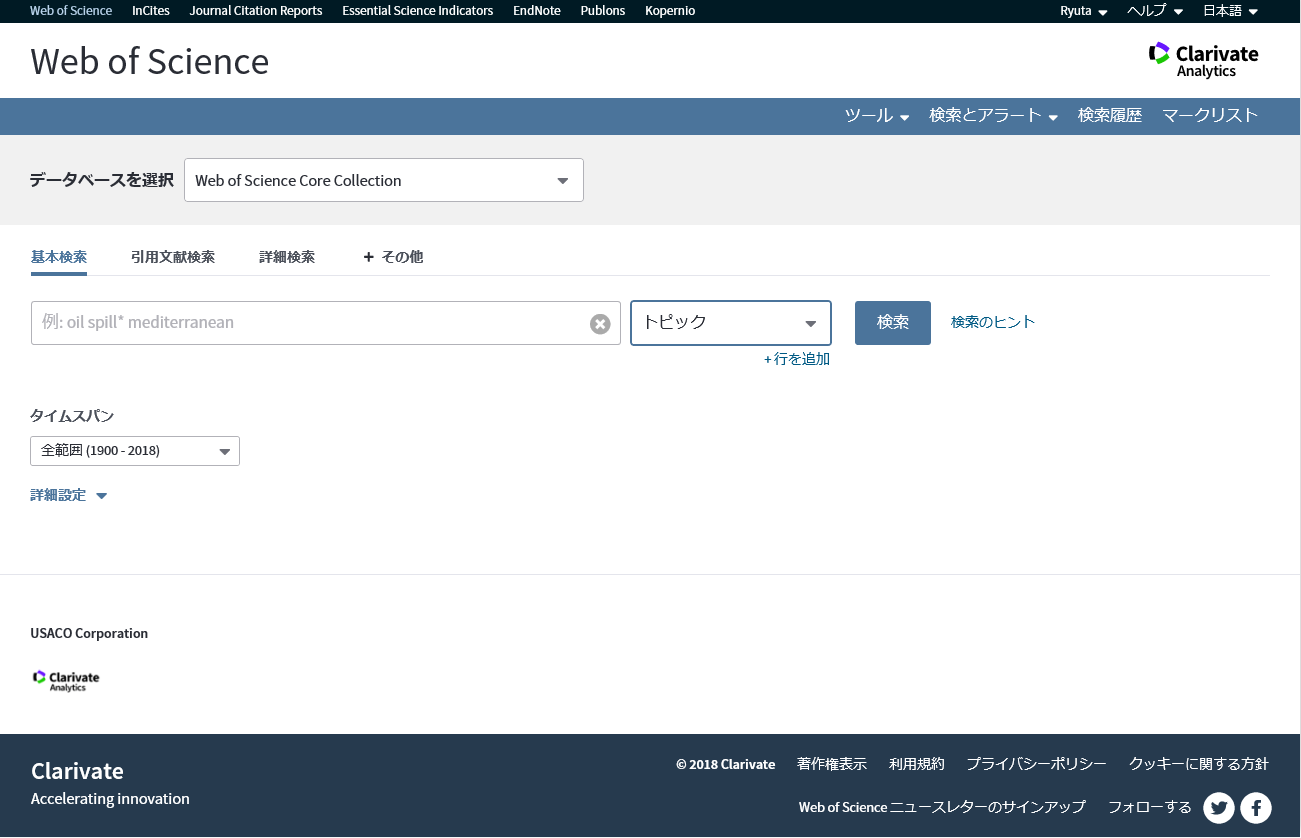Select Web of Science in top navigation bar
The width and height of the screenshot is (1301, 838).
[x=71, y=11]
